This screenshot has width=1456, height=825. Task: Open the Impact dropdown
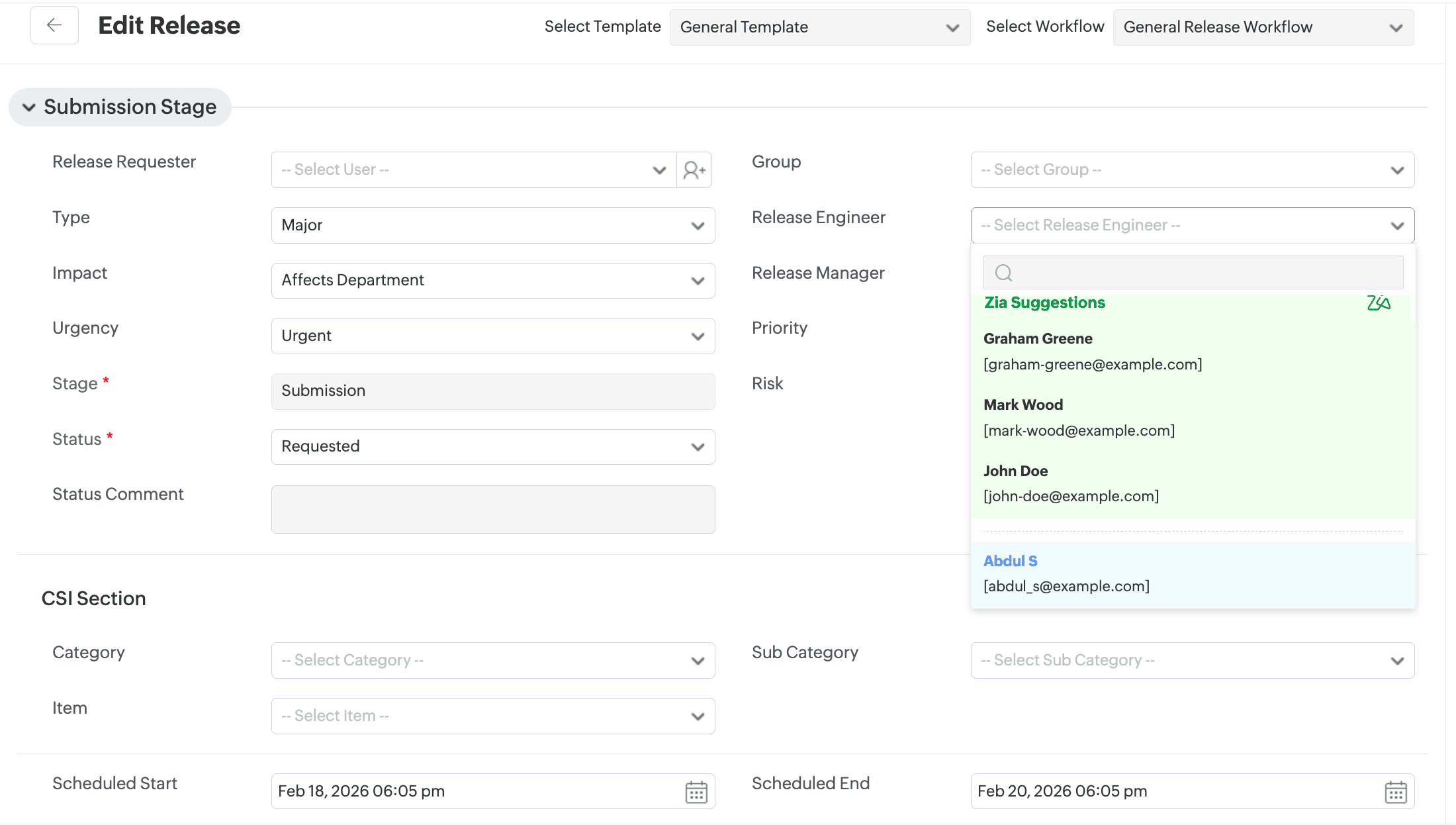(492, 281)
